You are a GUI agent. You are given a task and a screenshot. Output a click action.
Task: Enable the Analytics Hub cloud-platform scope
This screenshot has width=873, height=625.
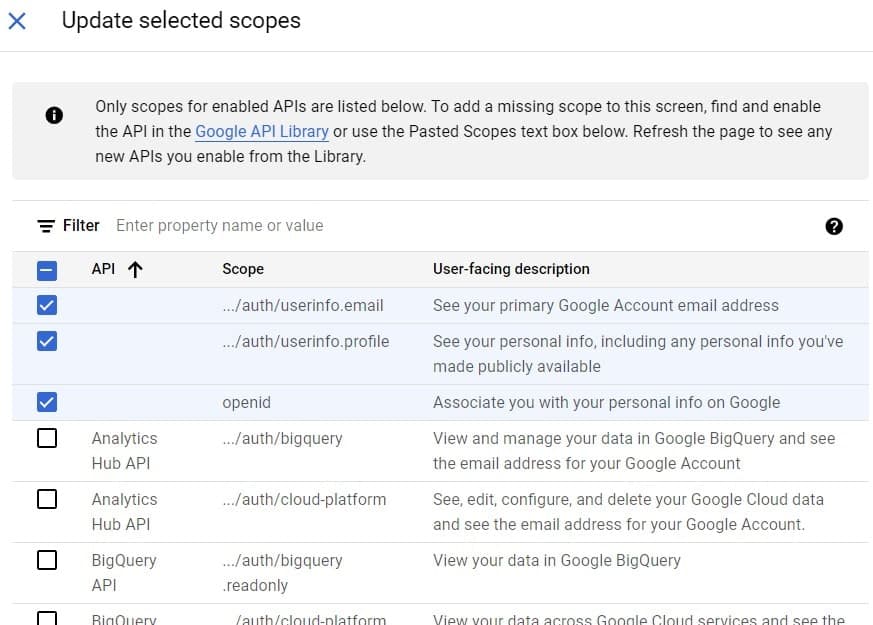[x=46, y=499]
